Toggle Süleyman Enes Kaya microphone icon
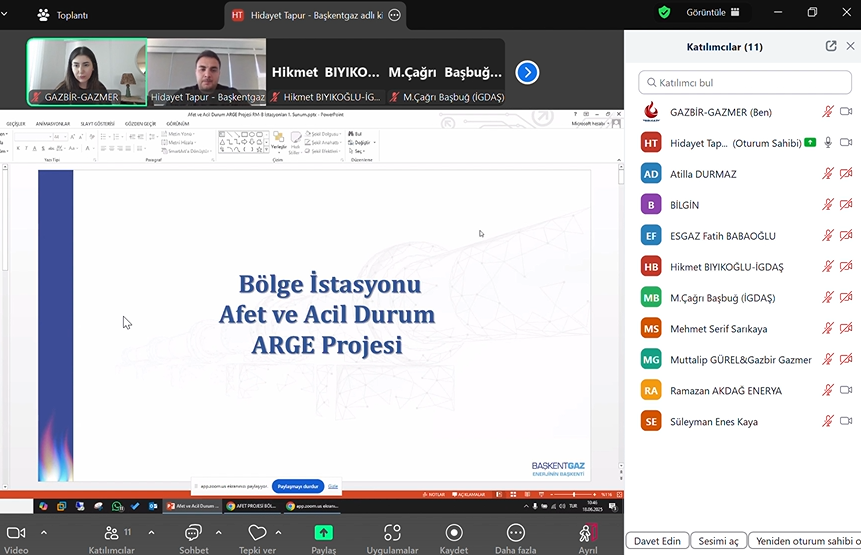 tap(828, 421)
